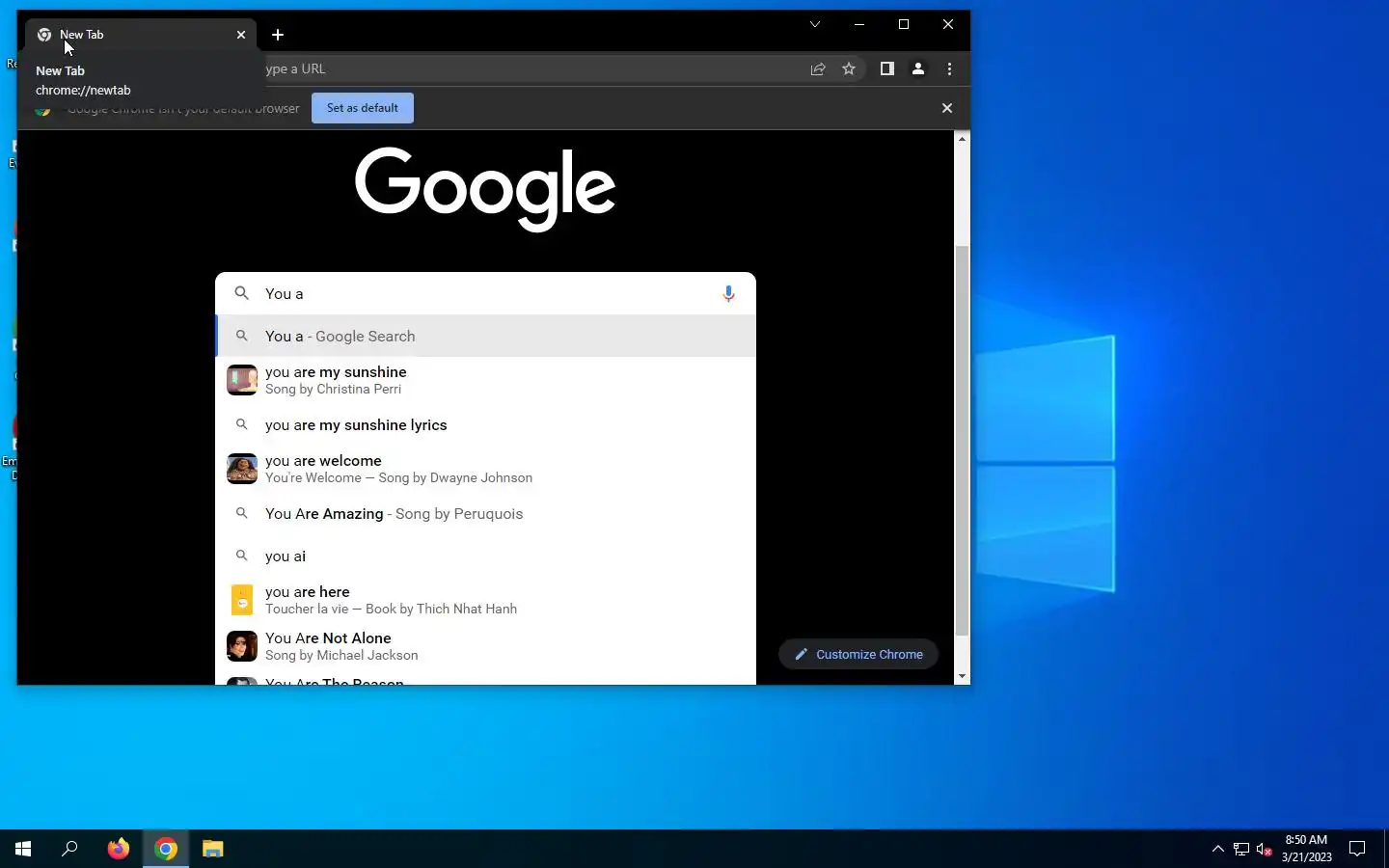Image resolution: width=1389 pixels, height=868 pixels.
Task: Launch Firefox from the taskbar
Action: point(119,849)
